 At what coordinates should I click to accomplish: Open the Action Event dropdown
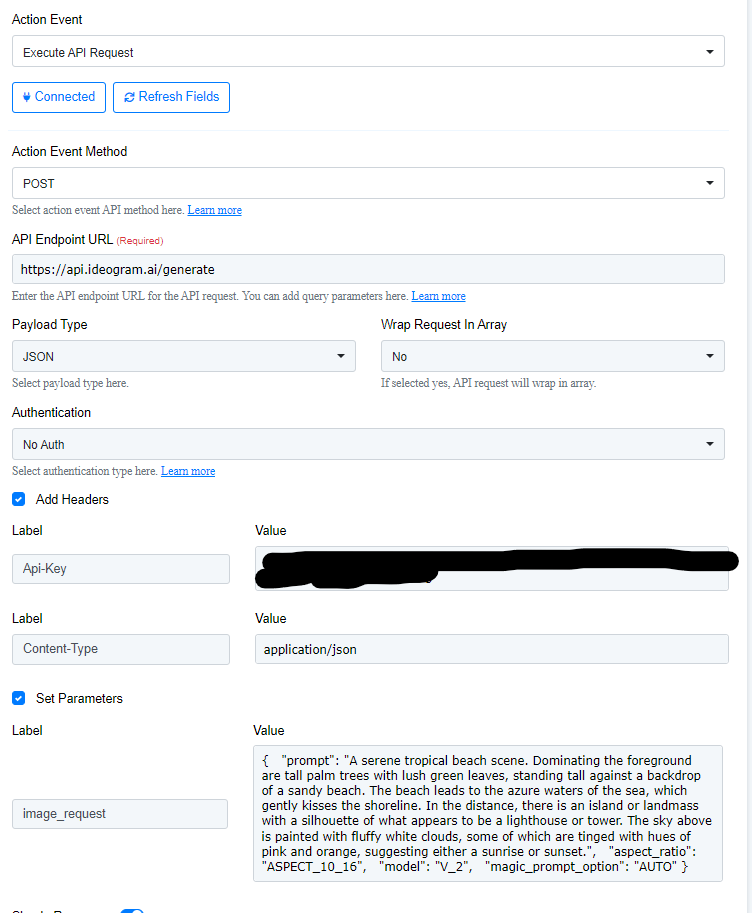coord(368,51)
